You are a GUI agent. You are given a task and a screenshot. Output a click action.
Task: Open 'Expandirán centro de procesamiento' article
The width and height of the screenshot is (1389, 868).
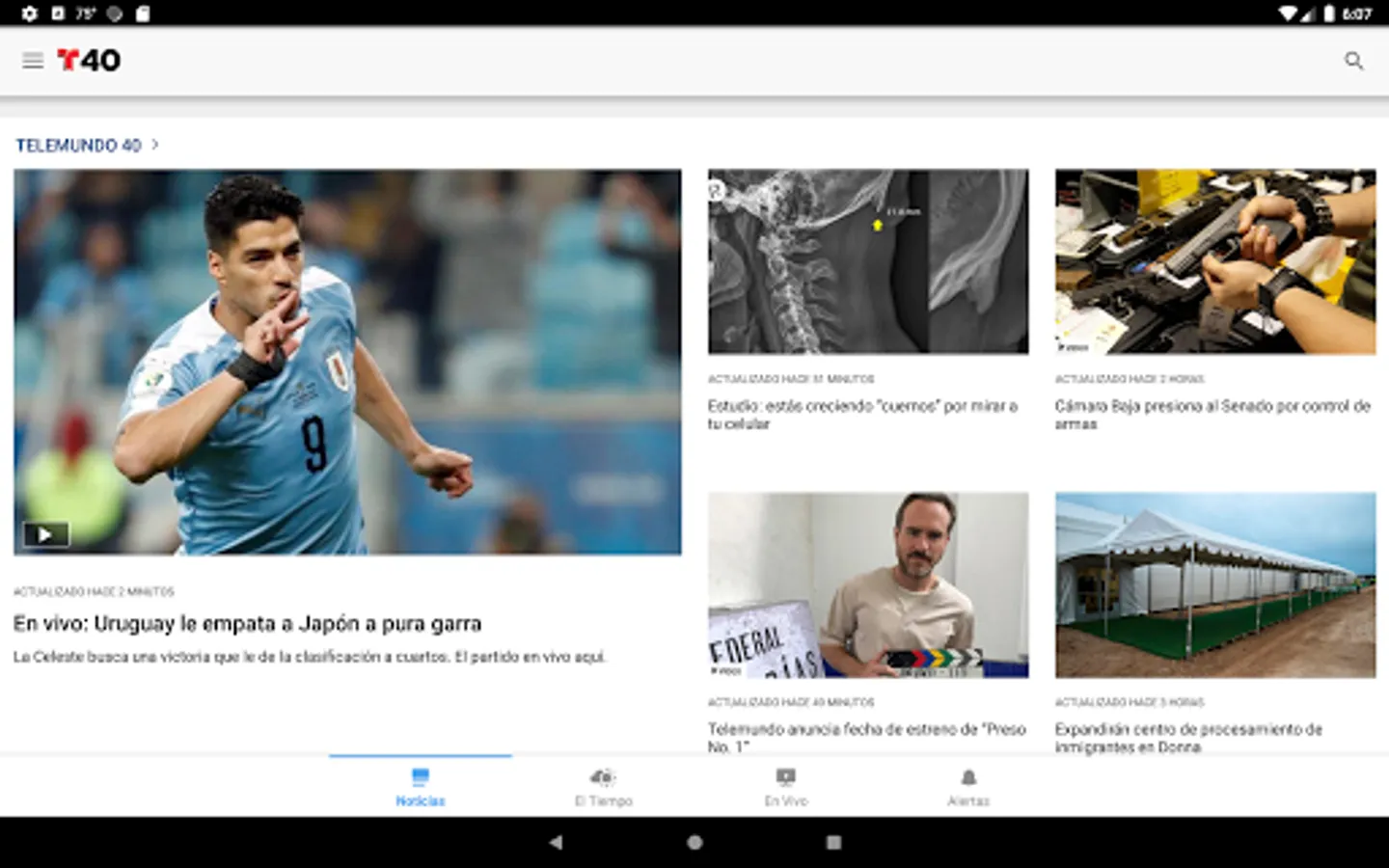pyautogui.click(x=1188, y=738)
